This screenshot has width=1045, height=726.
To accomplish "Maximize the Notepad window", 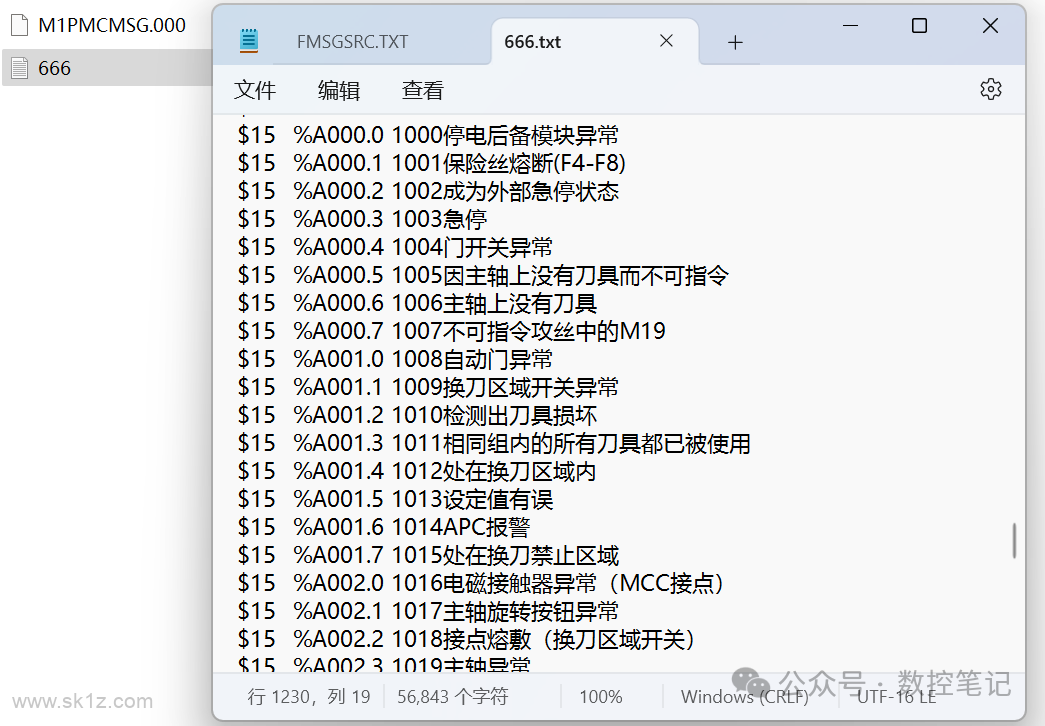I will click(x=919, y=26).
